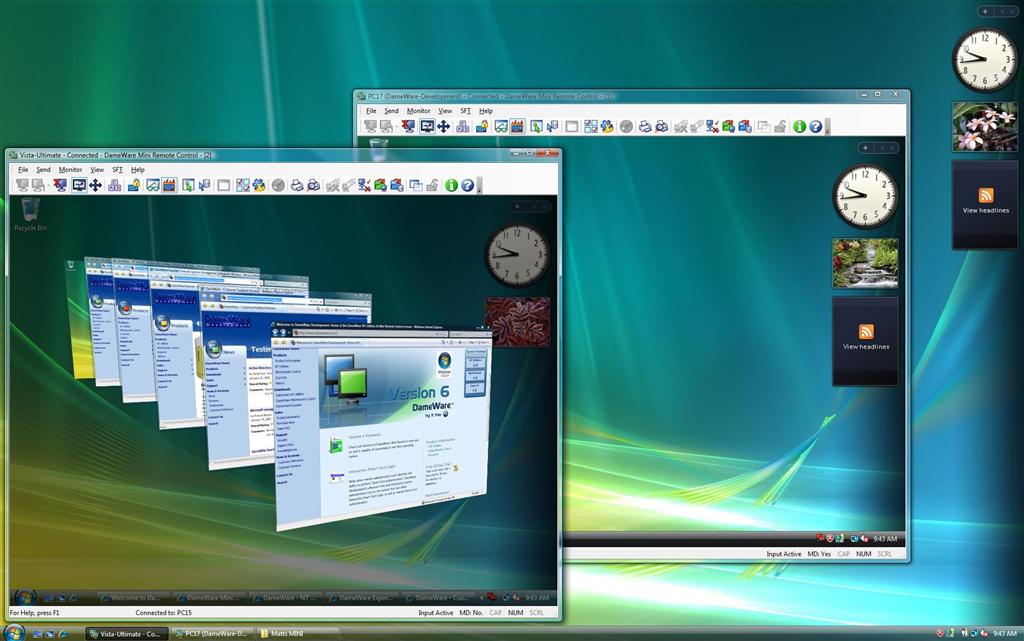Click the blue Help question mark in Vista-Ultimate toolbar

click(x=467, y=185)
